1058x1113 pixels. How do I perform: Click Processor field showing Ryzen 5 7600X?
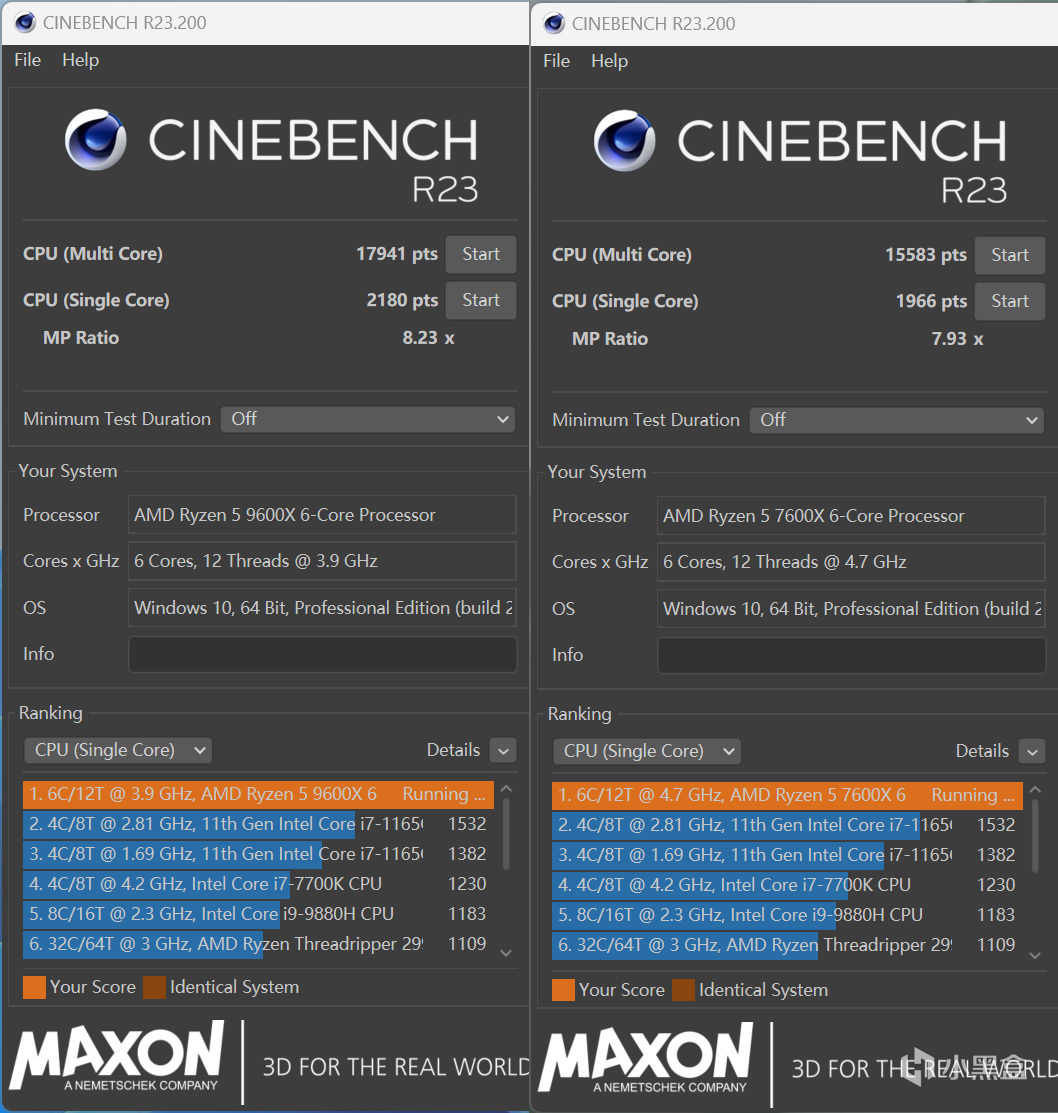pyautogui.click(x=851, y=516)
